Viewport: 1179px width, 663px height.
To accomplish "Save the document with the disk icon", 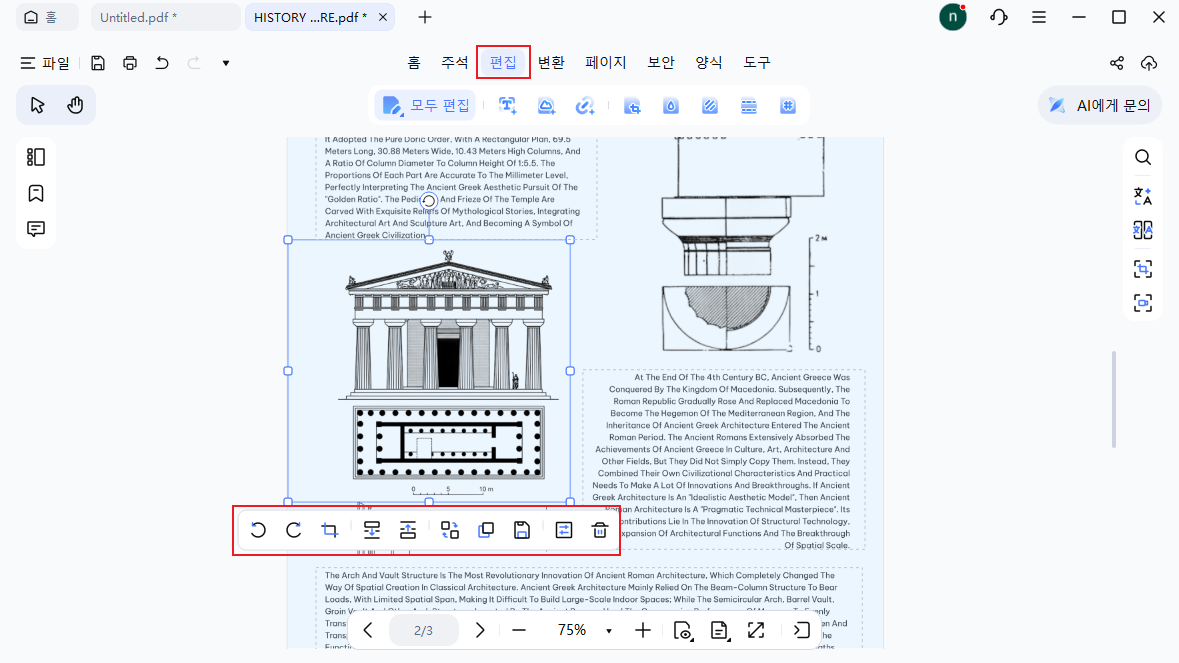I will (x=98, y=63).
